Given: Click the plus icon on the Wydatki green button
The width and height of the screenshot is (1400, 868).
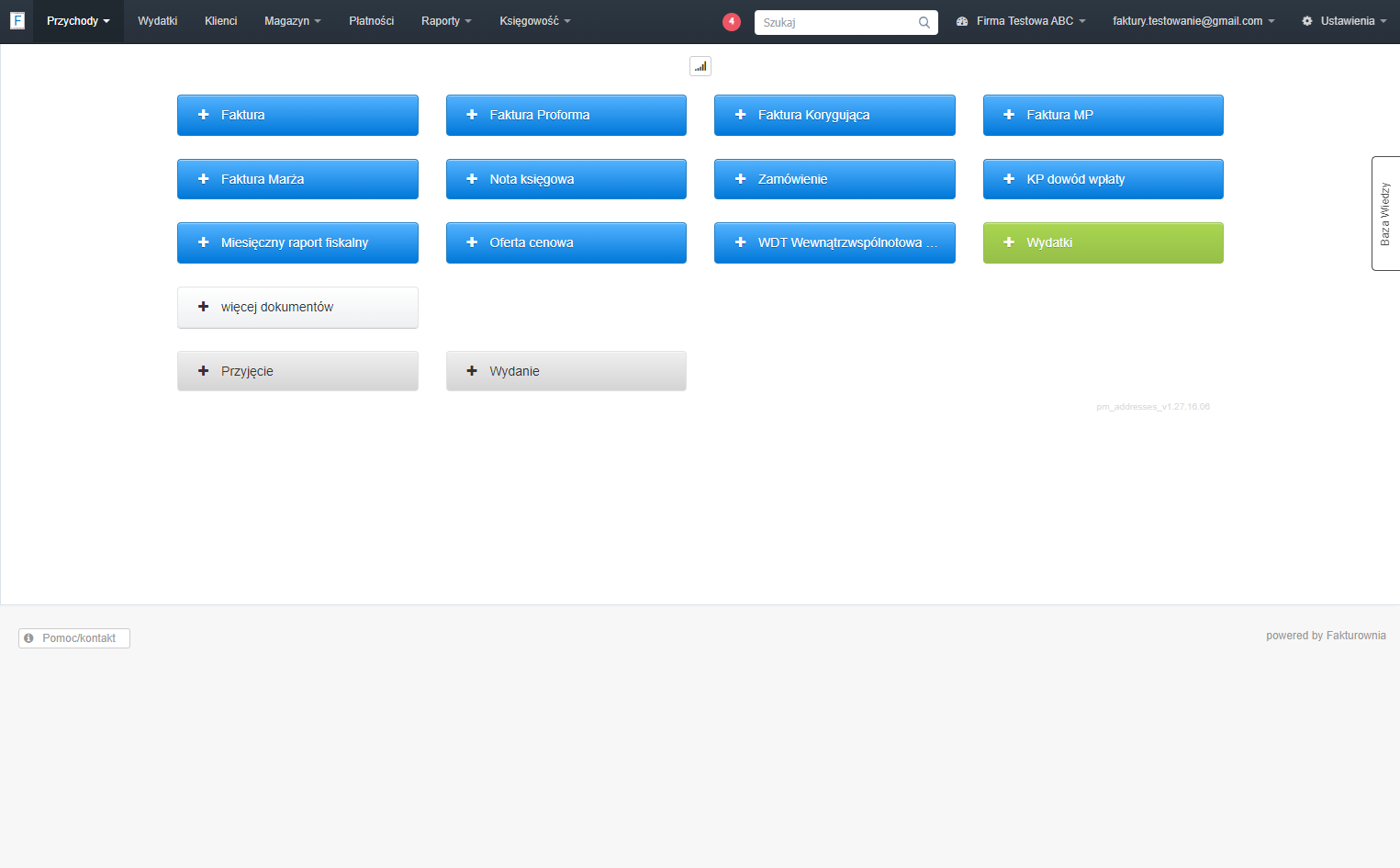Looking at the screenshot, I should click(x=1009, y=242).
